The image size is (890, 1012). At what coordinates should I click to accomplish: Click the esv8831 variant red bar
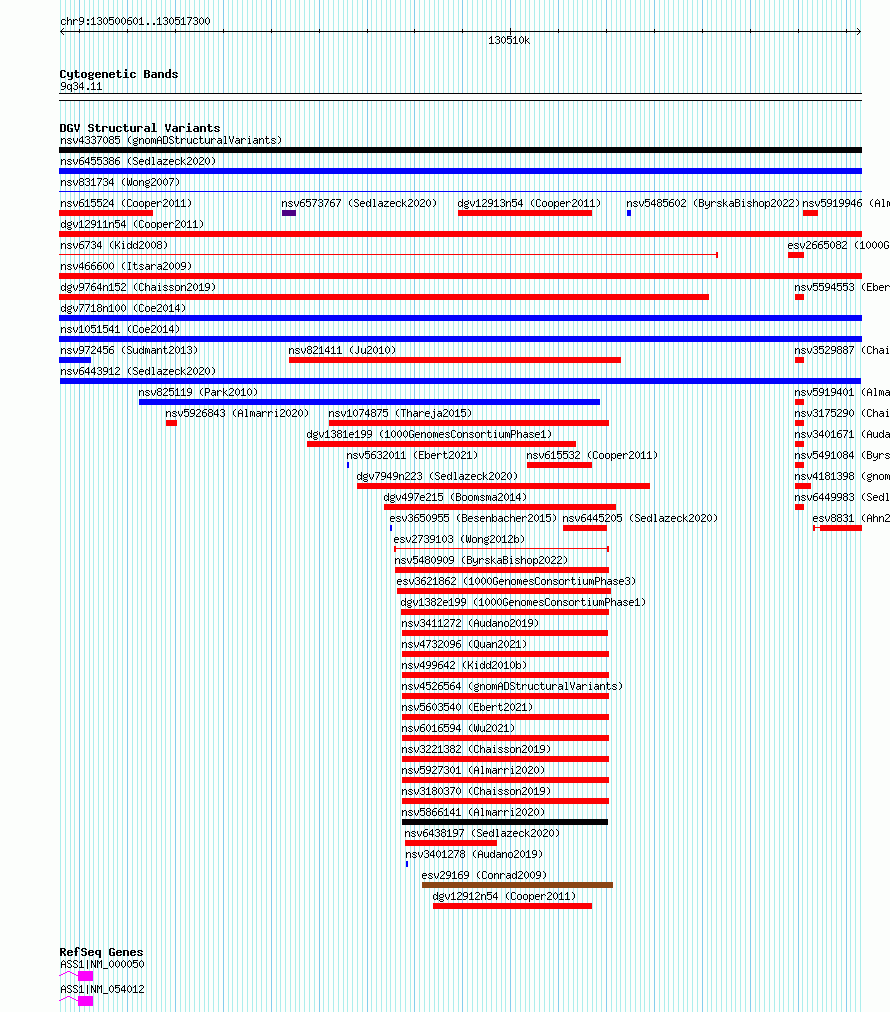click(840, 528)
